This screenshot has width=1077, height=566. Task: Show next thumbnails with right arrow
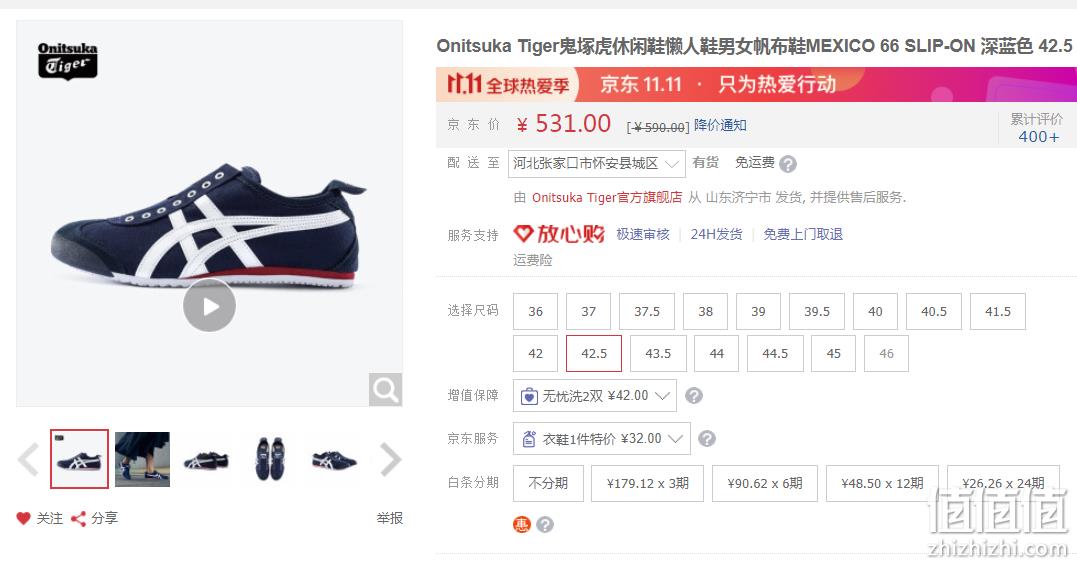pyautogui.click(x=390, y=460)
